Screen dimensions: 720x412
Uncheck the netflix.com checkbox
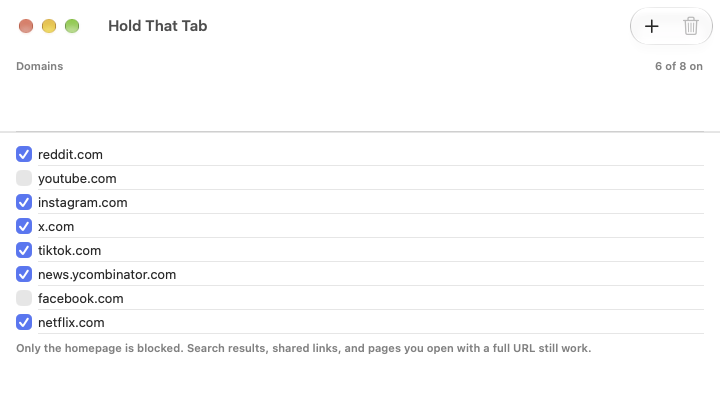(x=24, y=322)
